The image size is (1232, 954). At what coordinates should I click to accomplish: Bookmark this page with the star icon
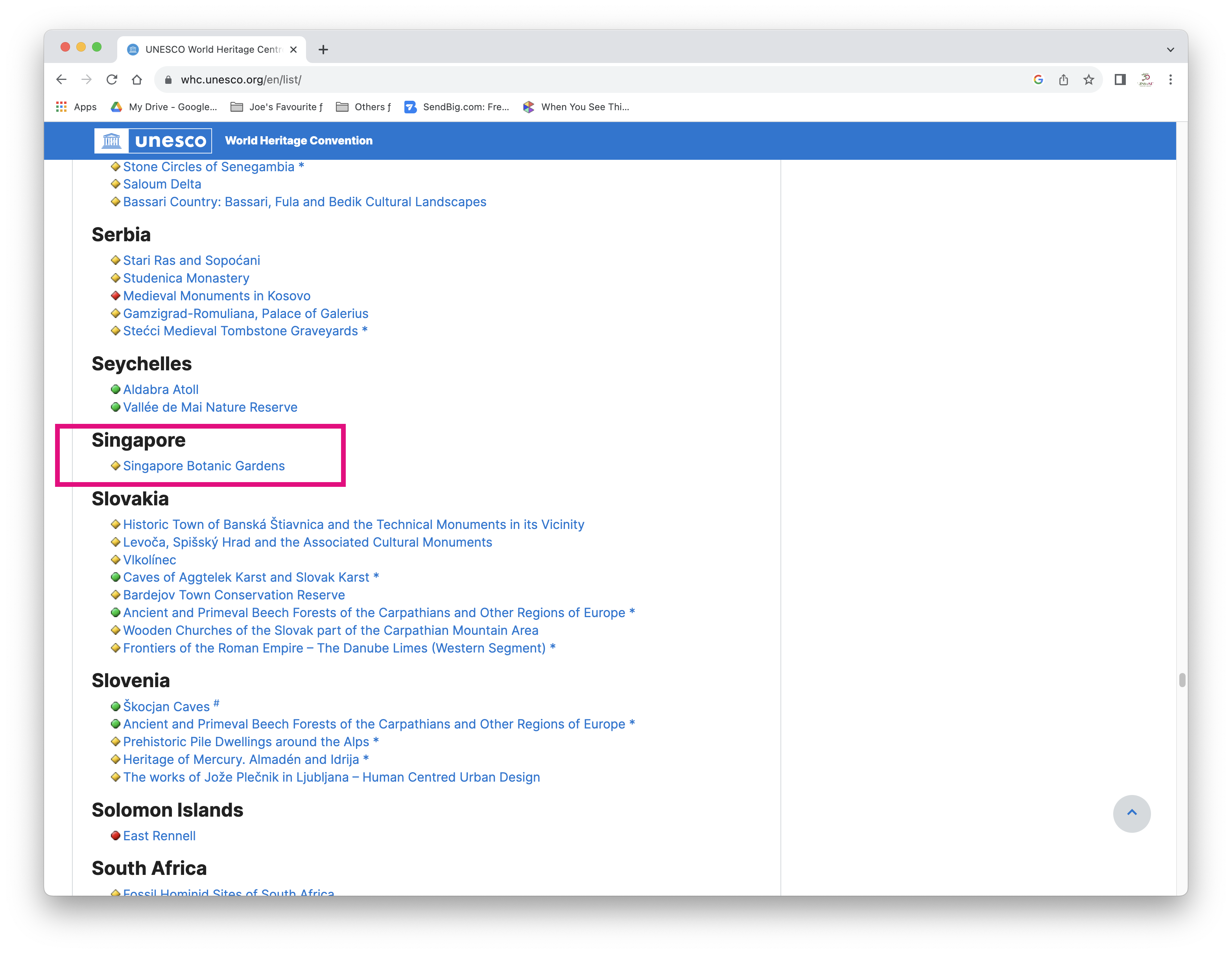click(x=1089, y=79)
